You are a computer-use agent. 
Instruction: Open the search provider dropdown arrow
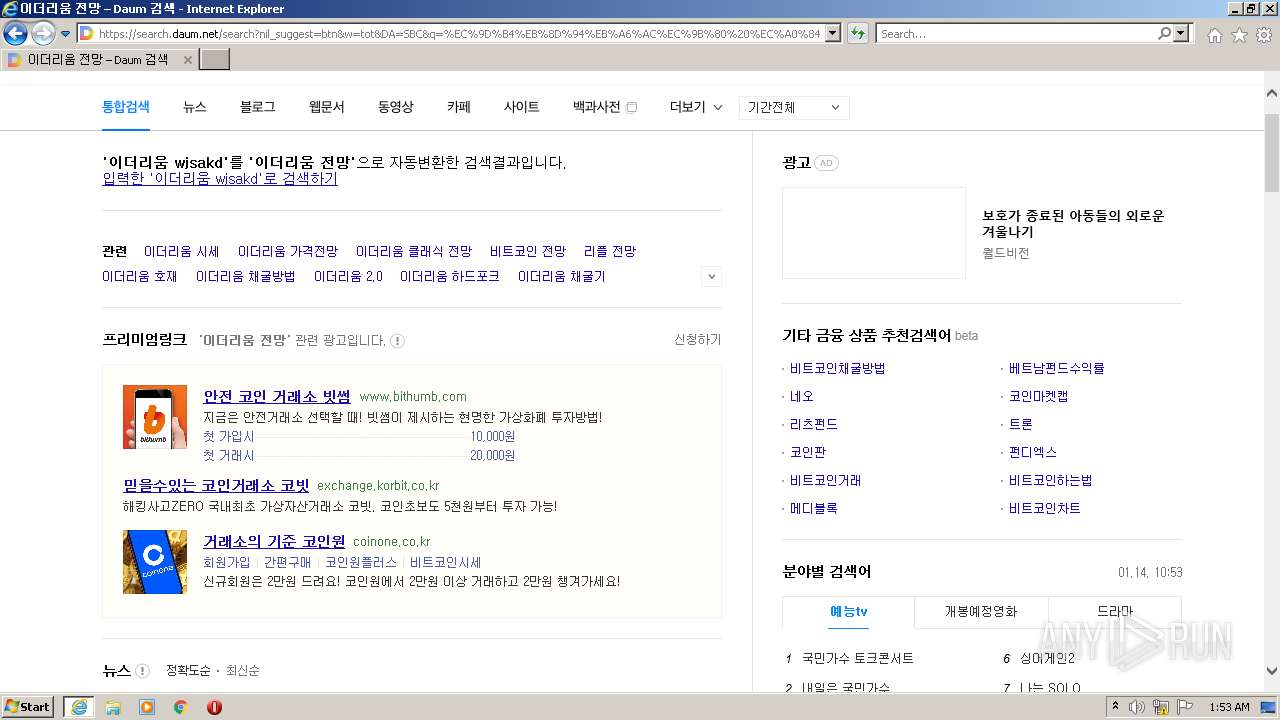coord(1183,34)
